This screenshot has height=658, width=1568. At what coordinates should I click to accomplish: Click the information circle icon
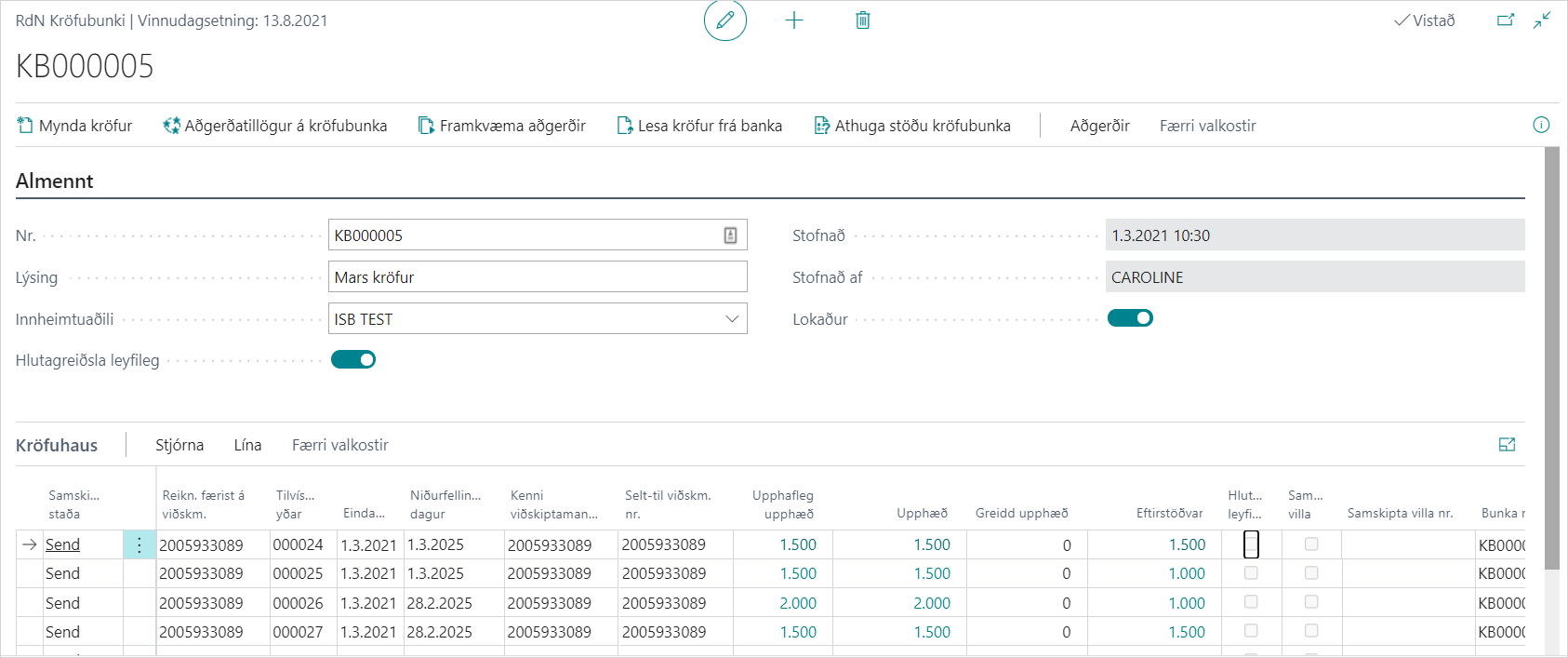[1541, 126]
